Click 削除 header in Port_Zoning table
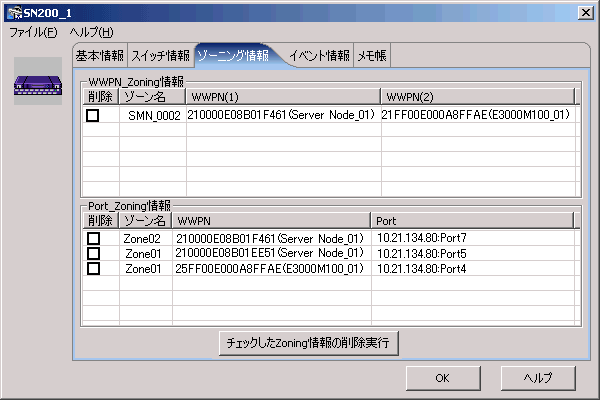Screen dimensions: 600x400 point(101,221)
